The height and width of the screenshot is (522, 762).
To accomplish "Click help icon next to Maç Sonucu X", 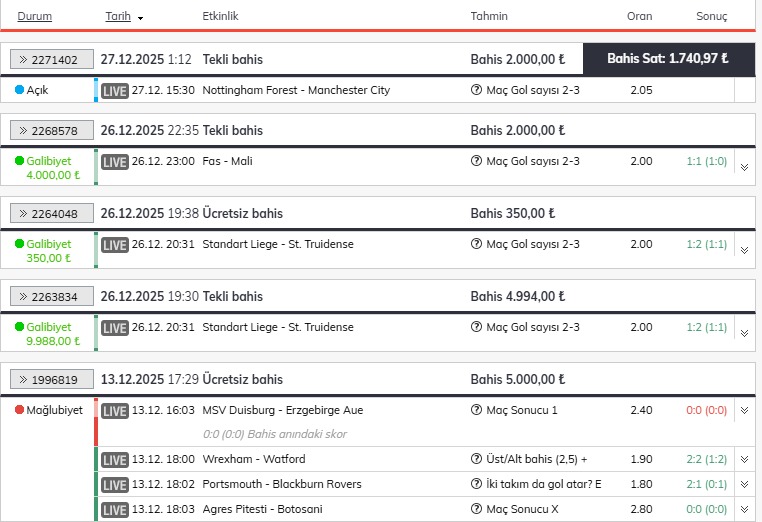I will [x=476, y=509].
